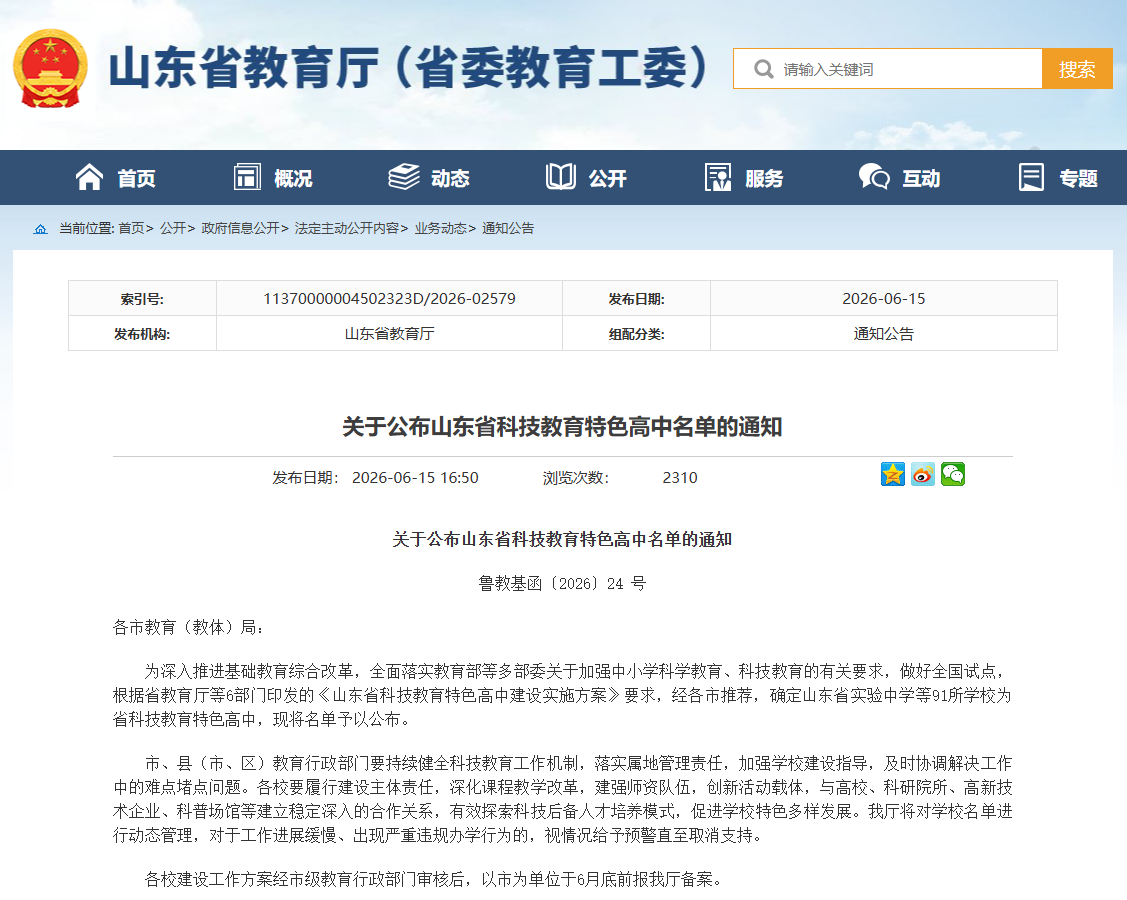The image size is (1127, 900).
Task: Click the open book icon beside 公开
Action: point(561,177)
